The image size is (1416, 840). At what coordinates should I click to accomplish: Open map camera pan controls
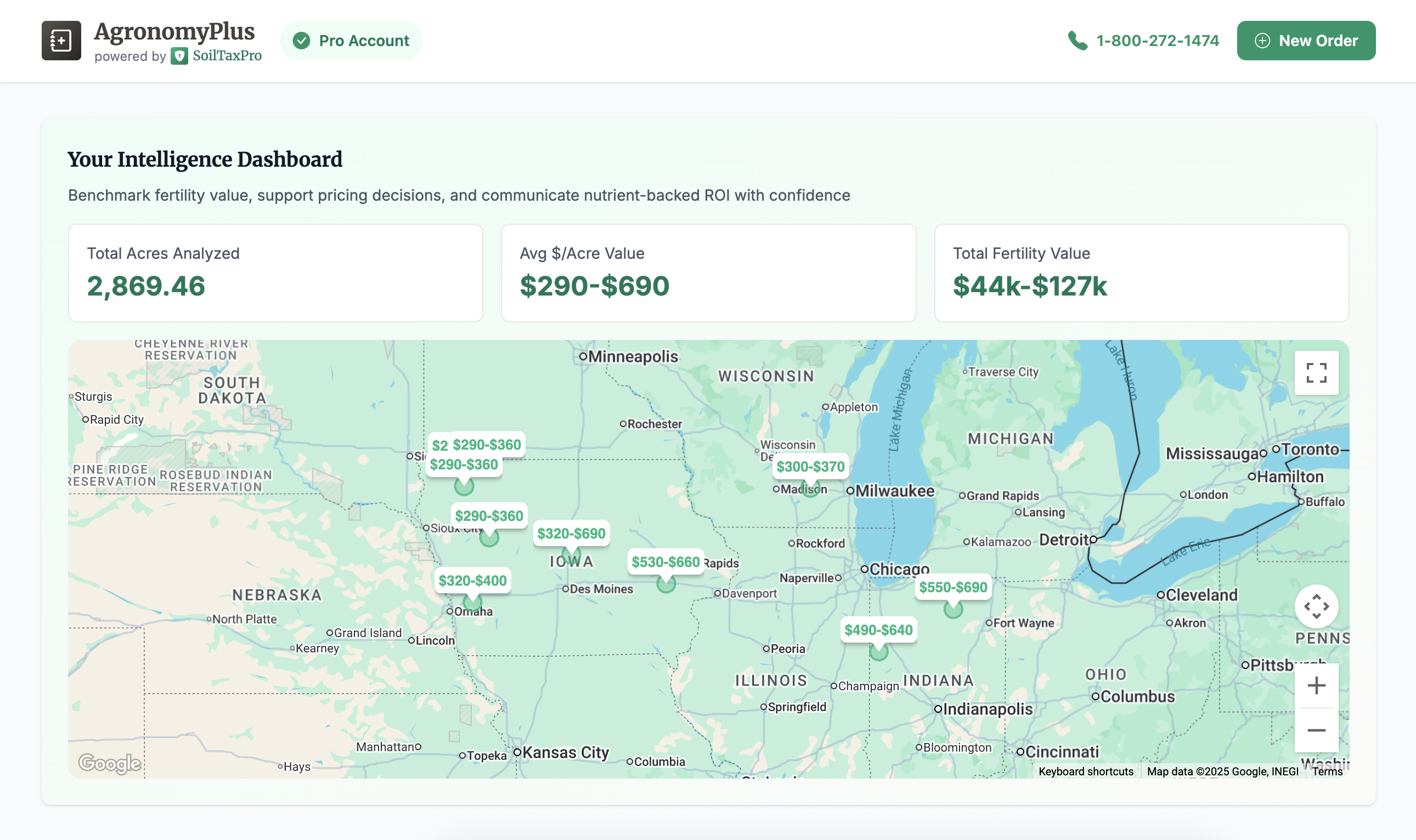click(1316, 606)
